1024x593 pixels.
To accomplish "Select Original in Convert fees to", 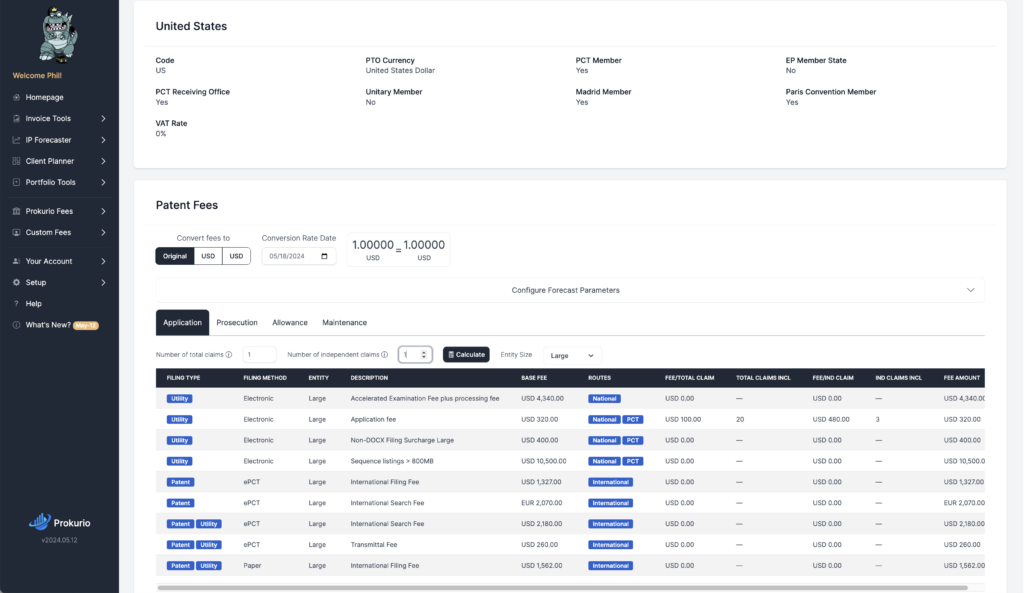I will [x=174, y=256].
